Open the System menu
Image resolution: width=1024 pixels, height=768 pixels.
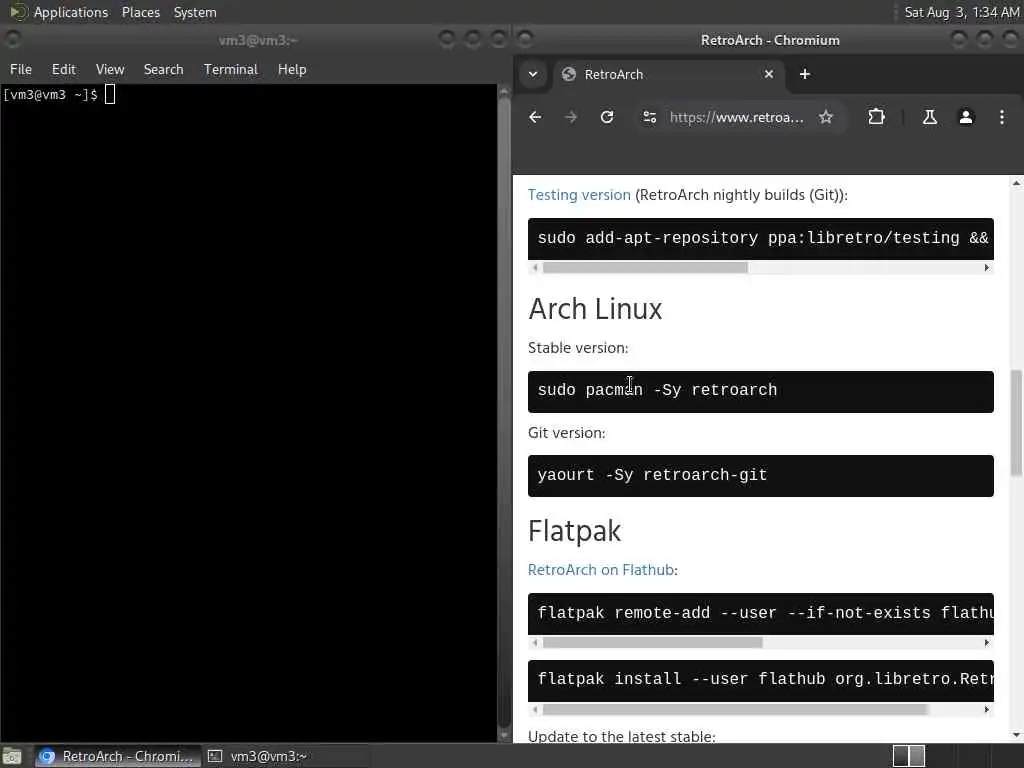(x=195, y=12)
